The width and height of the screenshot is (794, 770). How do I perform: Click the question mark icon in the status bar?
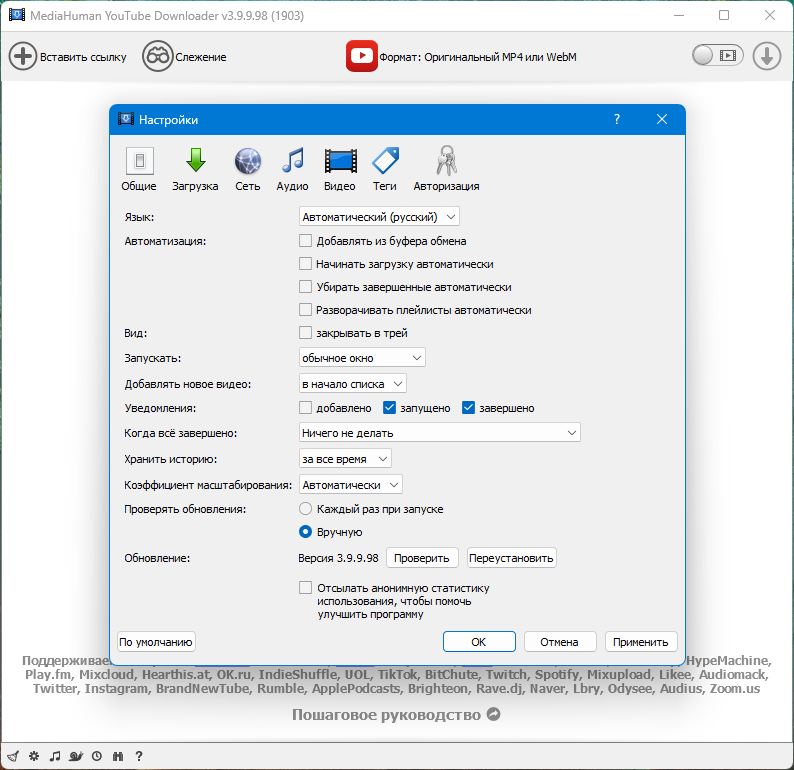(139, 756)
